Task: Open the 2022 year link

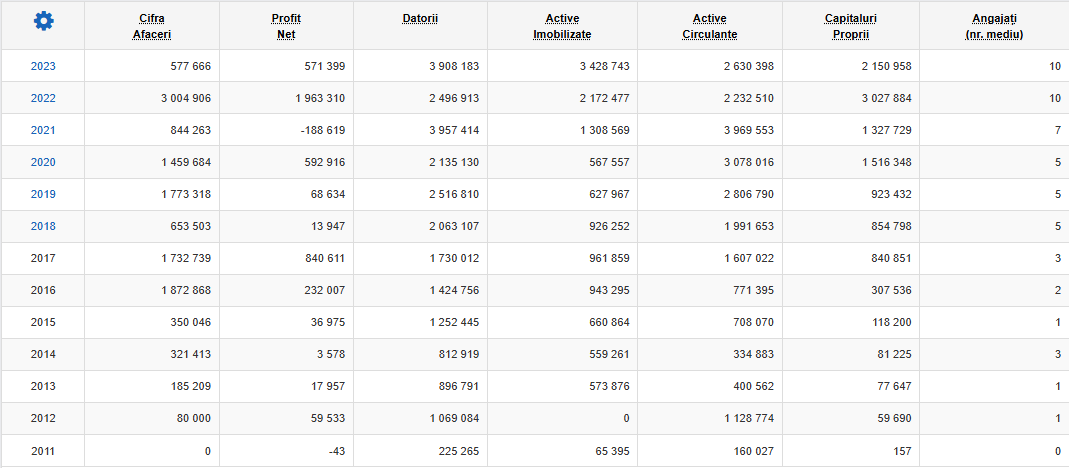Action: click(x=43, y=98)
